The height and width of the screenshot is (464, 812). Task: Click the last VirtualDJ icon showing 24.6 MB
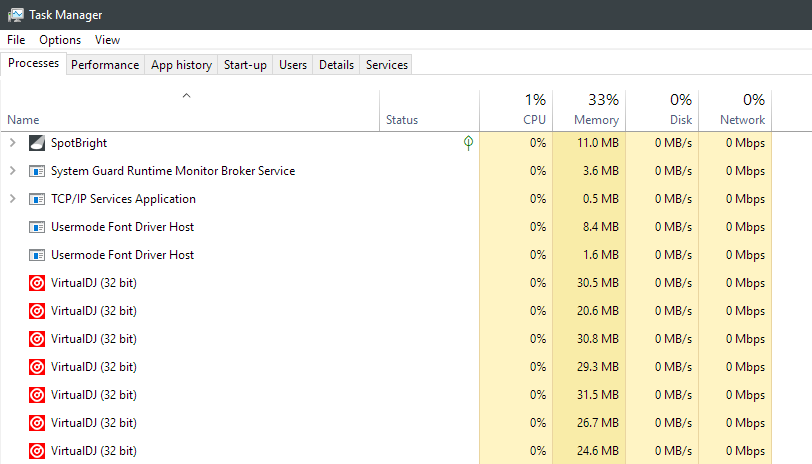(37, 451)
